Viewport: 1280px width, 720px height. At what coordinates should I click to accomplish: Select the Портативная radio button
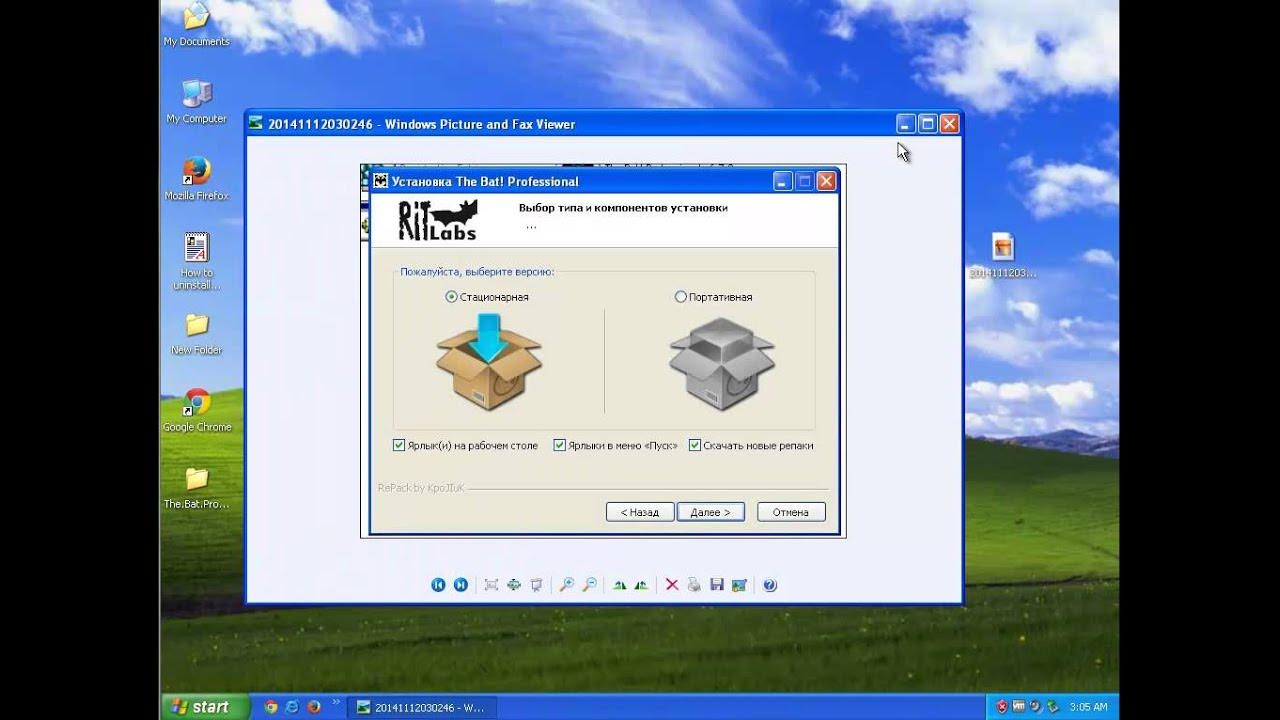tap(681, 297)
